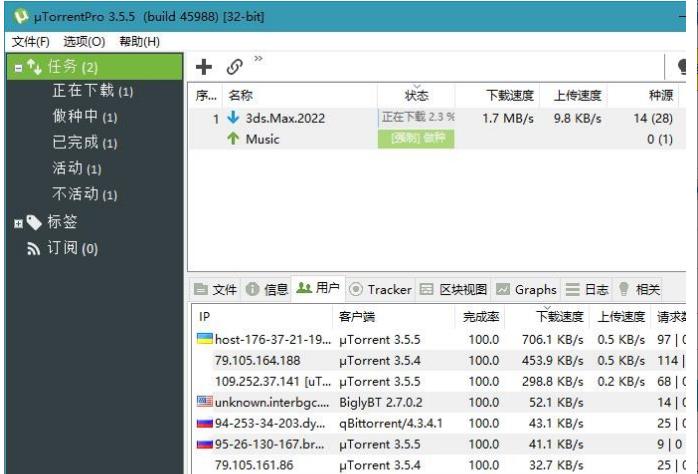Viewport: 698px width, 474px height.
Task: Switch to the Tracker tab
Action: click(381, 289)
